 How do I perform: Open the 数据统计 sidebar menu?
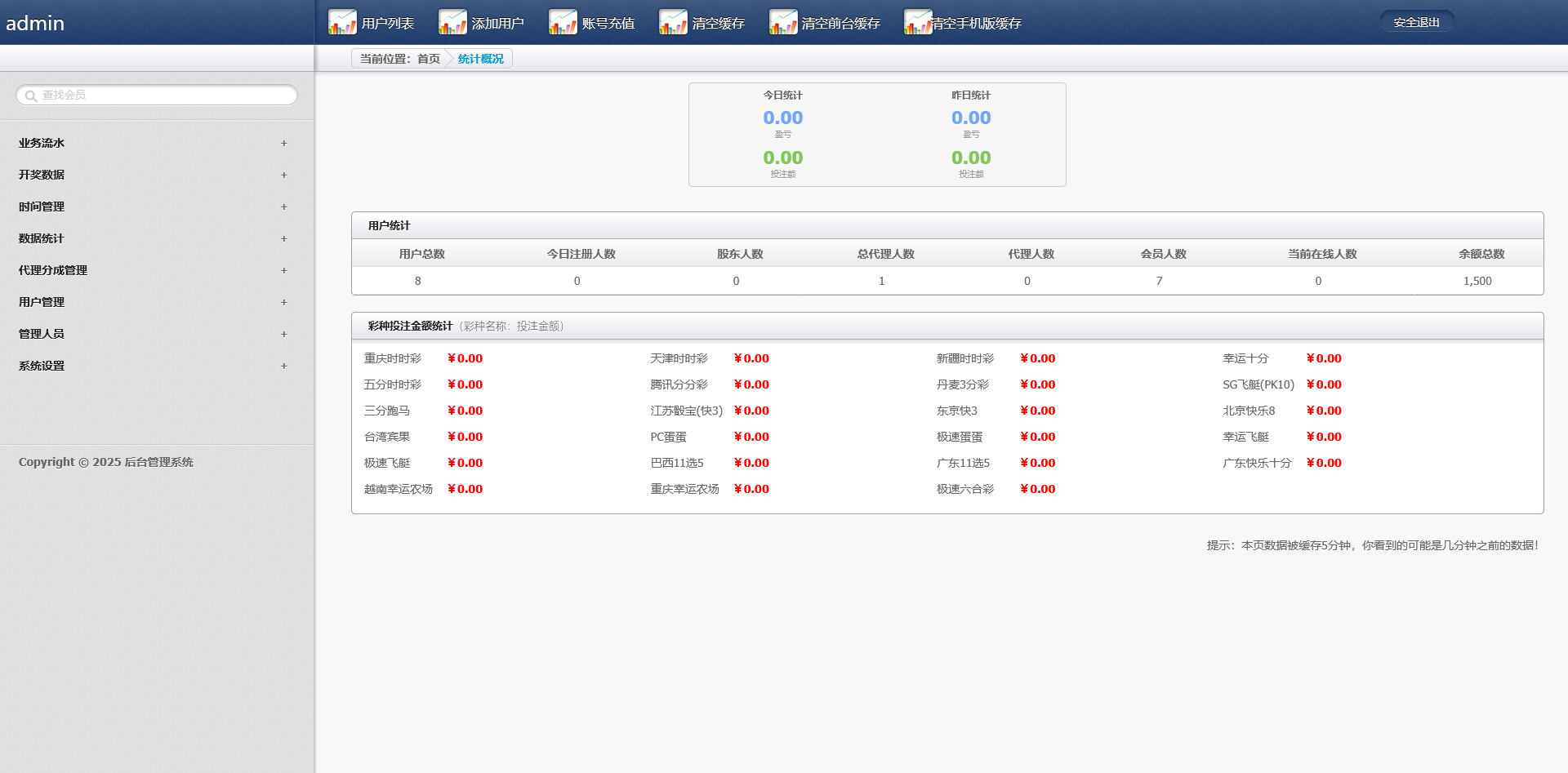pyautogui.click(x=42, y=238)
